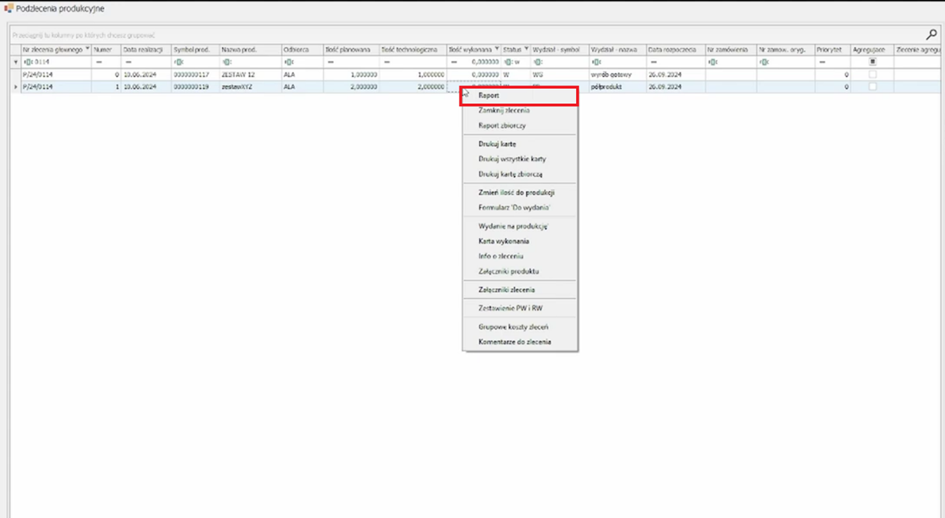Open 'Karta wykonania' from context menu

point(504,241)
